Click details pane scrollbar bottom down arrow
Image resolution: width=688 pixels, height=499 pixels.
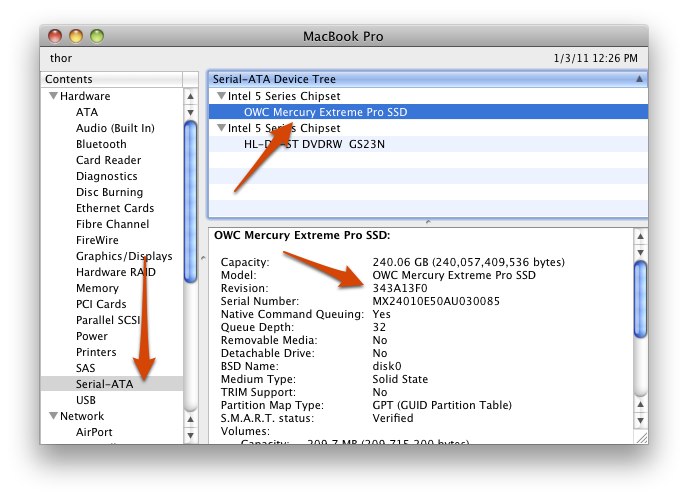pos(641,420)
